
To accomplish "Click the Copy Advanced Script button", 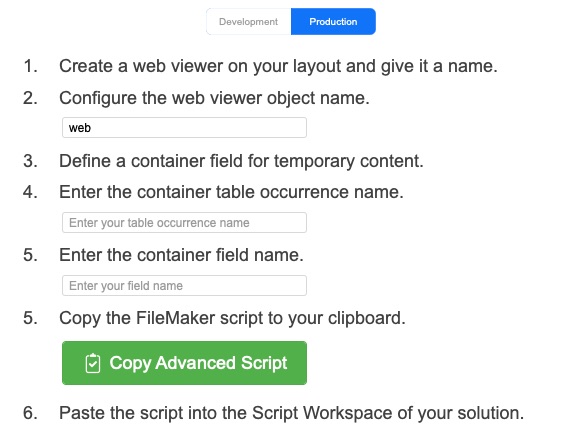I will click(185, 363).
